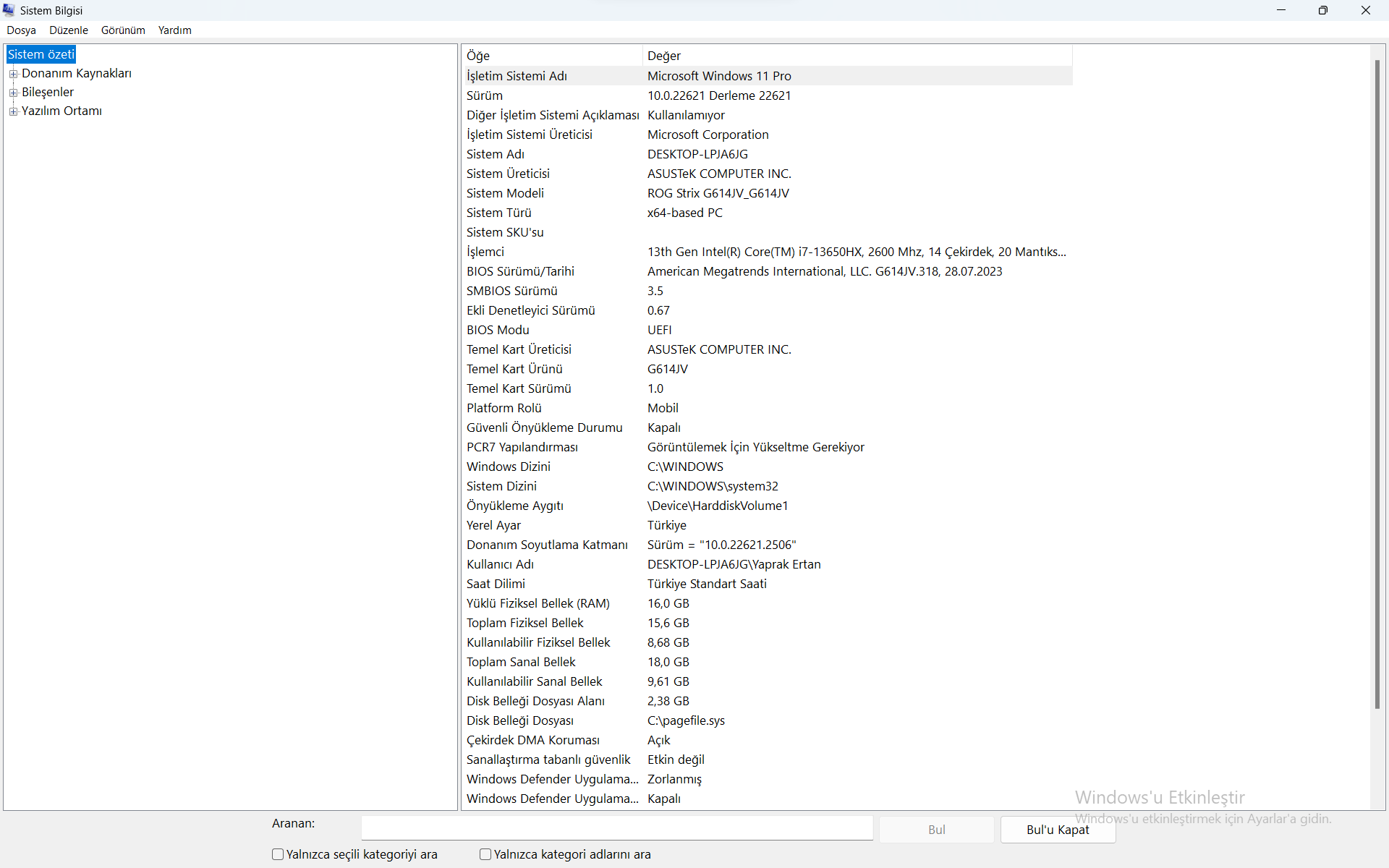Viewport: 1389px width, 868px height.
Task: Select Donanım Kaynakları in the tree
Action: click(x=77, y=73)
